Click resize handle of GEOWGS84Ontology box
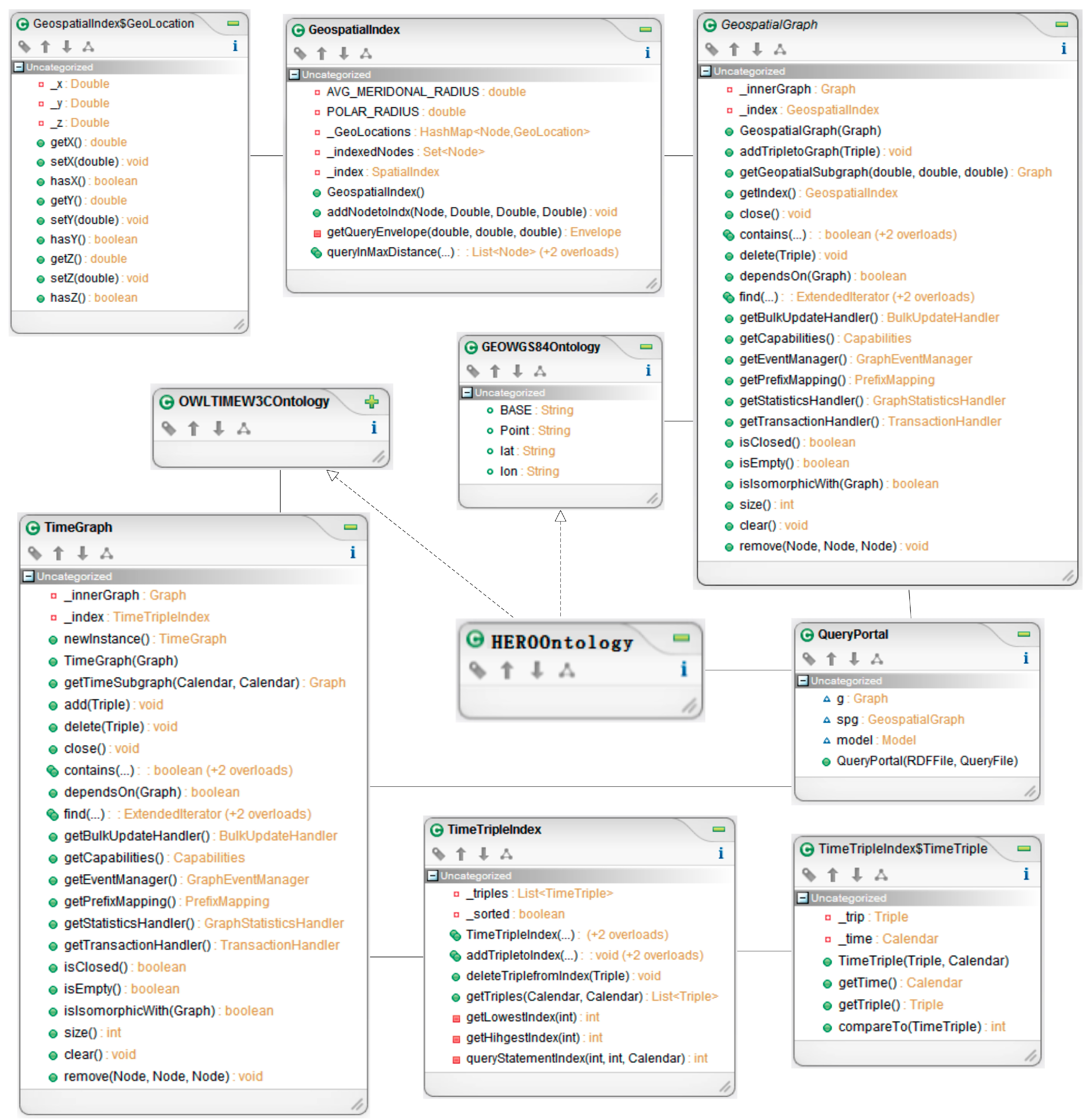 [x=652, y=498]
